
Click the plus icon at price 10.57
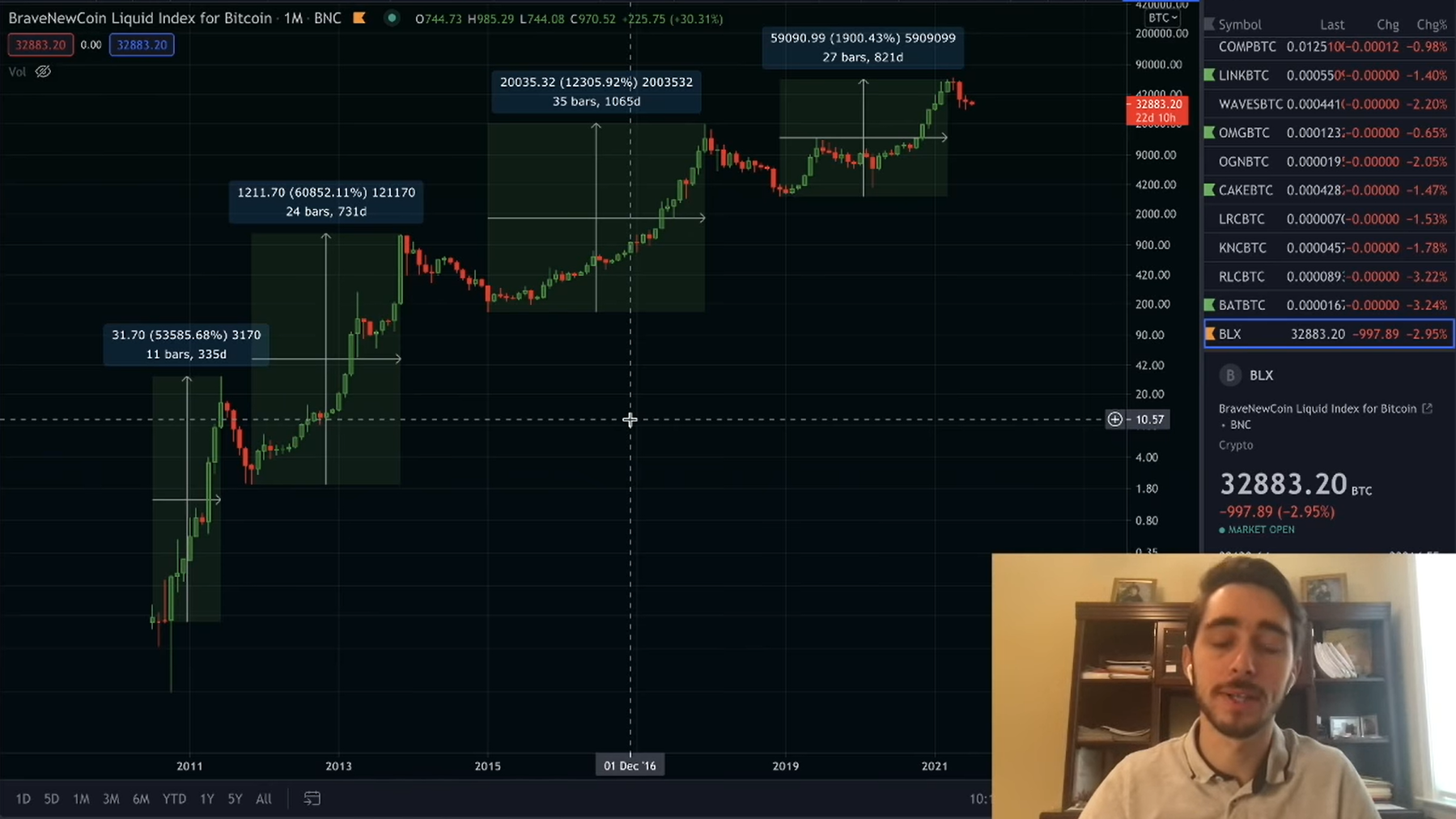pyautogui.click(x=1114, y=419)
